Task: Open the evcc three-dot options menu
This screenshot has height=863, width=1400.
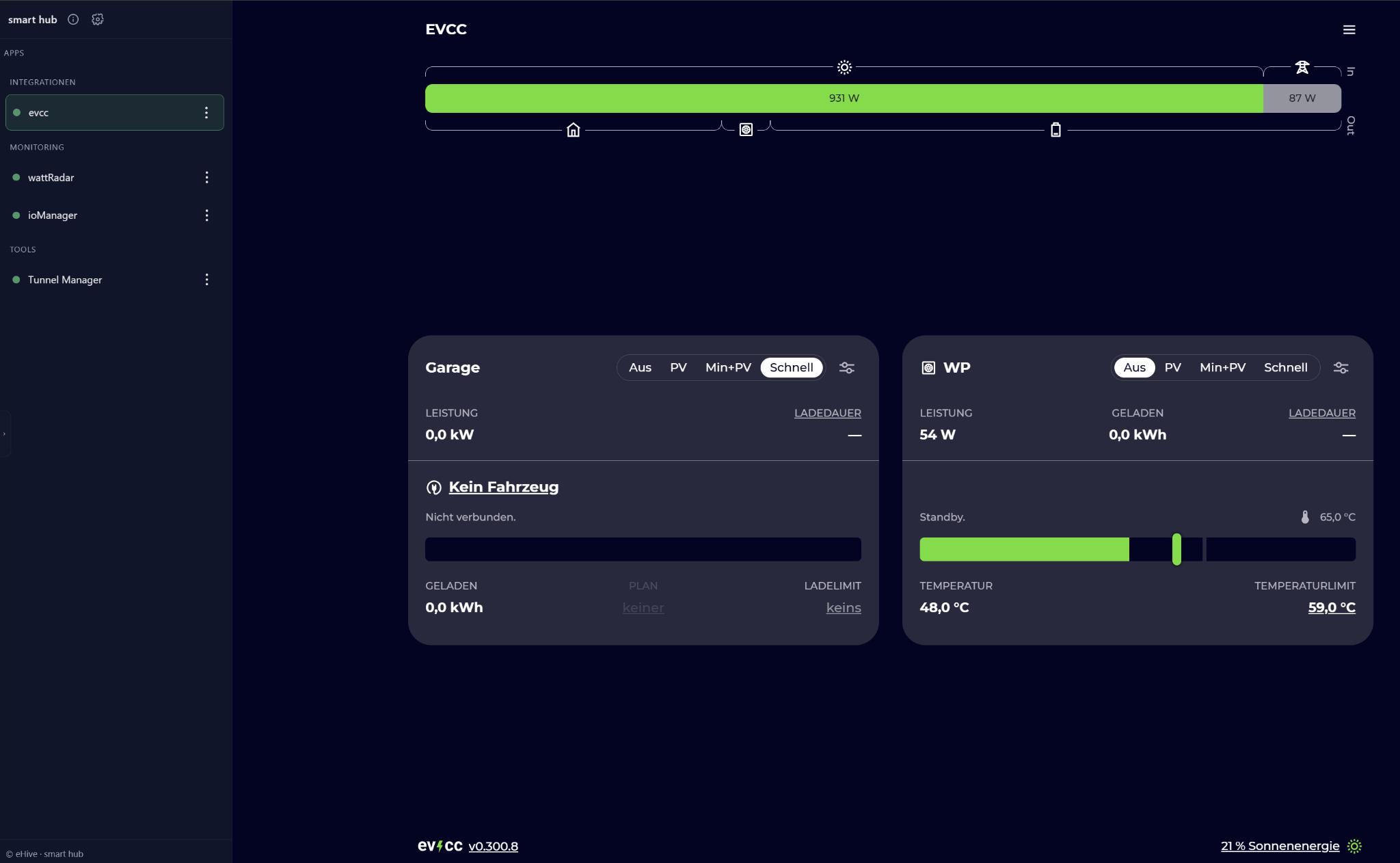Action: pos(207,112)
